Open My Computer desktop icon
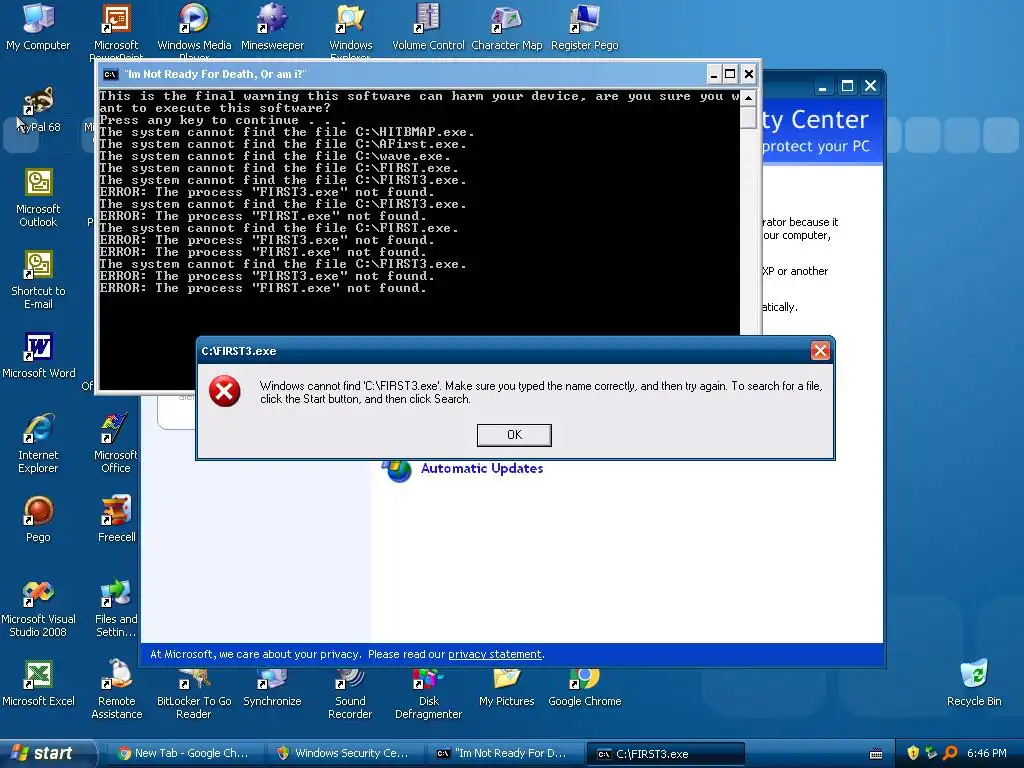Image resolution: width=1024 pixels, height=768 pixels. tap(38, 26)
